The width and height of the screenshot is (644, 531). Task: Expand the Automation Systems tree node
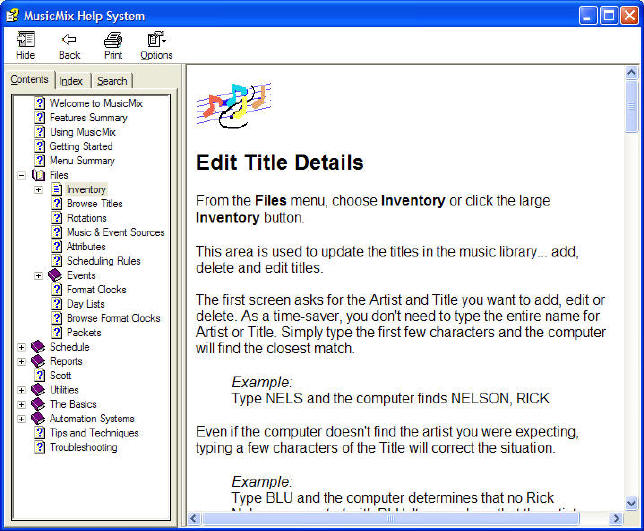(21, 419)
